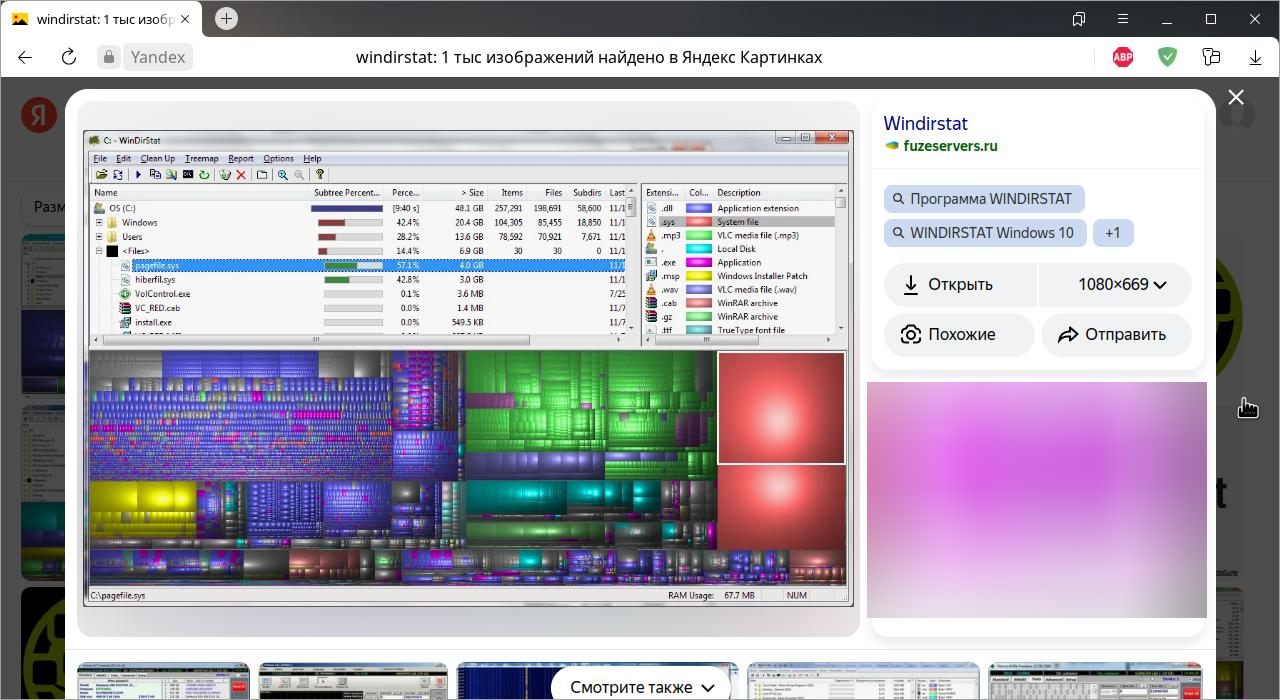
Task: Open the Windirstat title link
Action: point(925,123)
